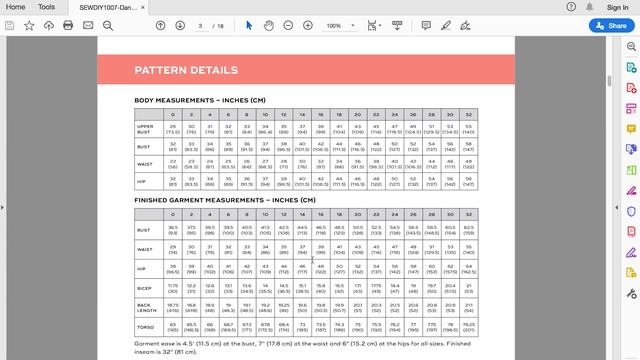Image resolution: width=640 pixels, height=360 pixels.
Task: Bookmark the file with the star icon
Action: coord(29,26)
